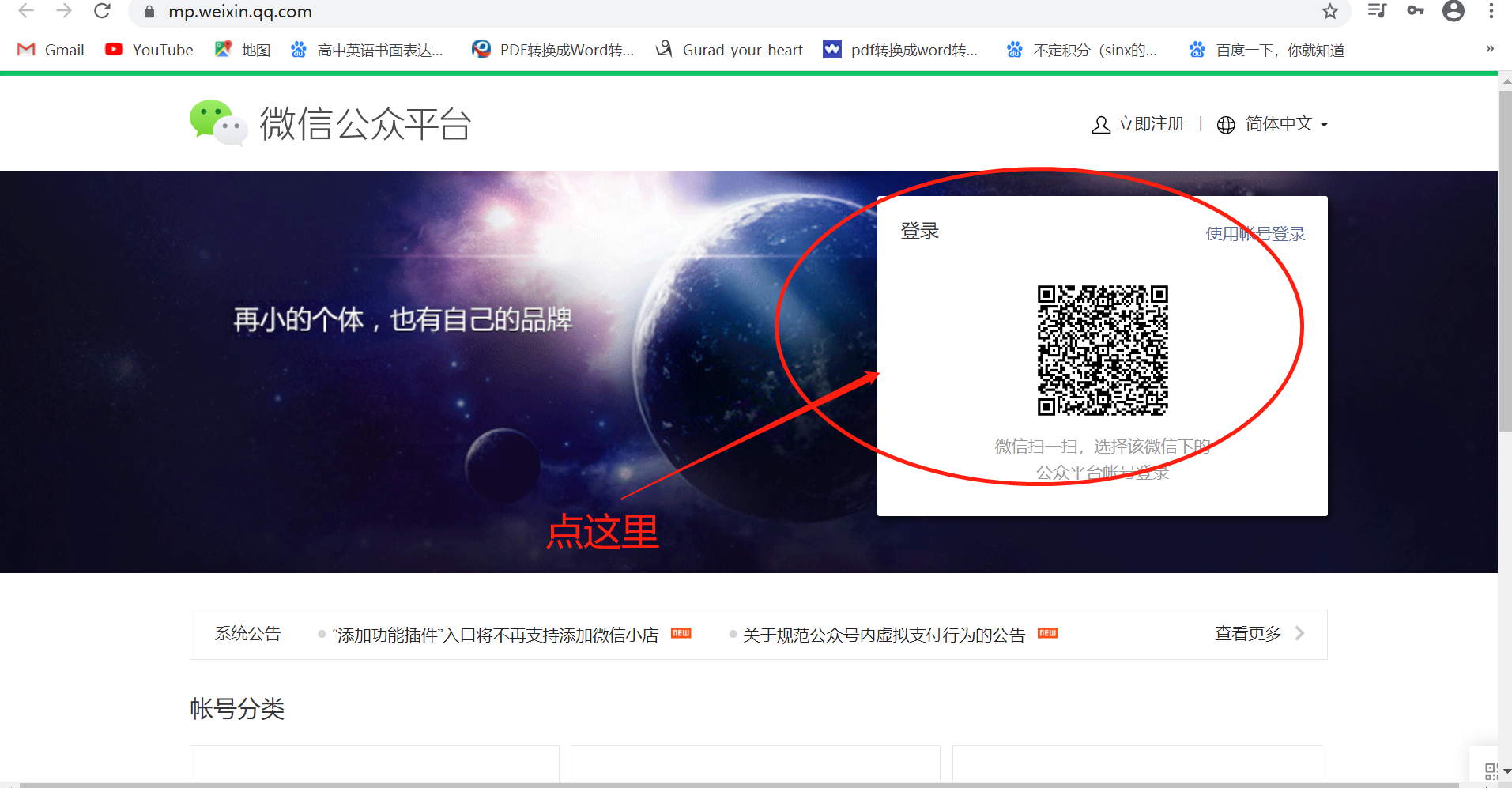Open the 关于规范公众号内虚拟支付行为的公告 announcement
This screenshot has width=1512, height=788.
click(x=884, y=635)
